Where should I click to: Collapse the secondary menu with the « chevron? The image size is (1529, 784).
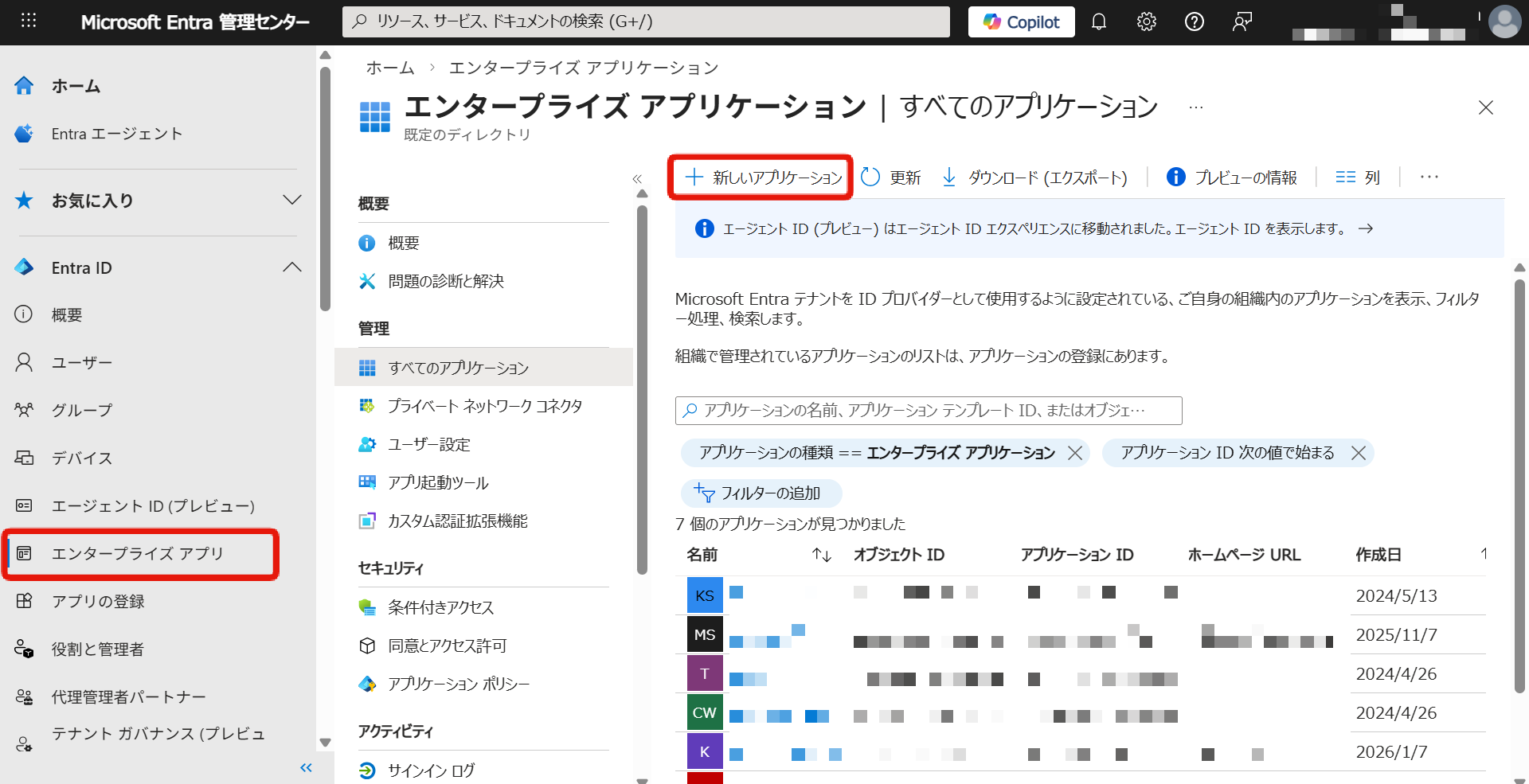point(637,179)
